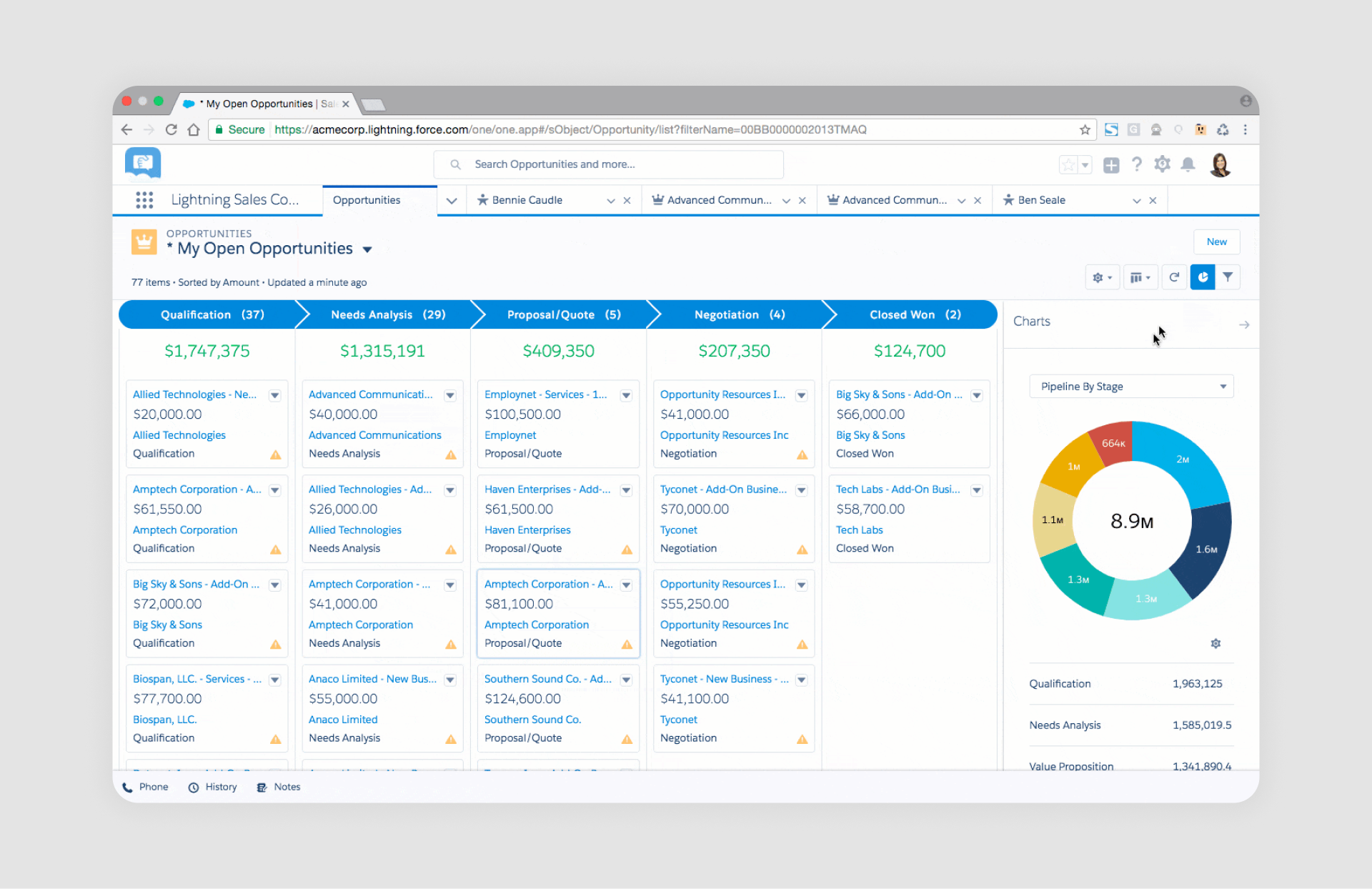Switch to first Advanced Commun... tab
This screenshot has height=889, width=1372.
pyautogui.click(x=719, y=200)
